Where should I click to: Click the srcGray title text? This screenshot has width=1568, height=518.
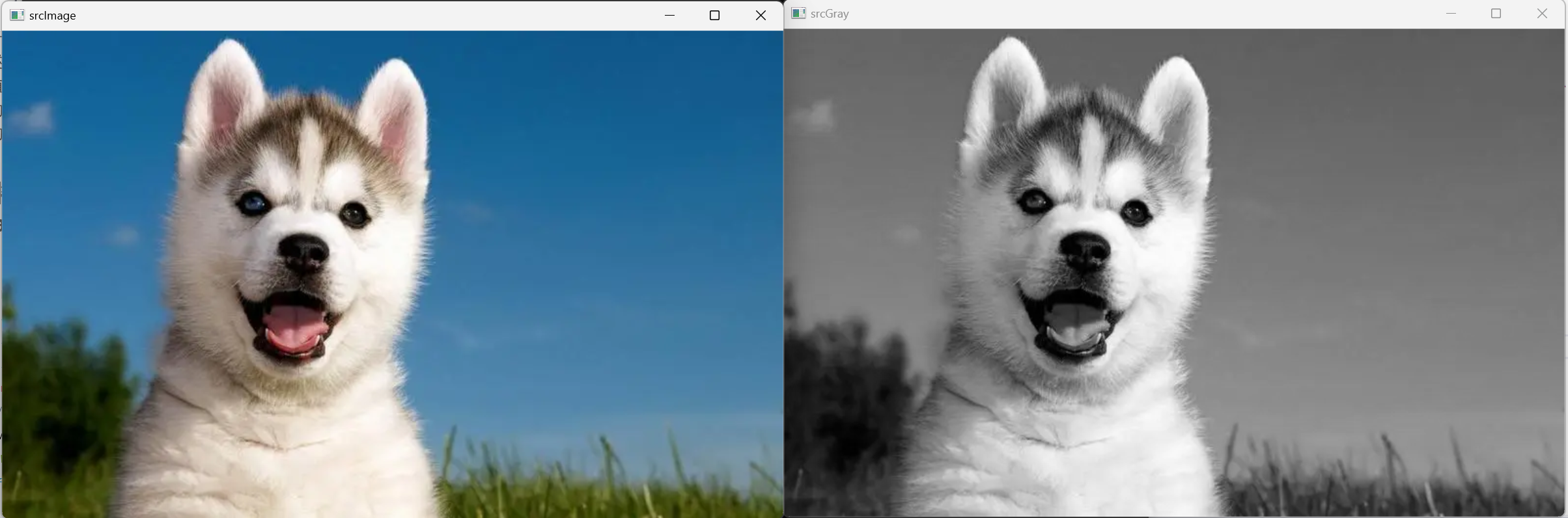(x=830, y=14)
